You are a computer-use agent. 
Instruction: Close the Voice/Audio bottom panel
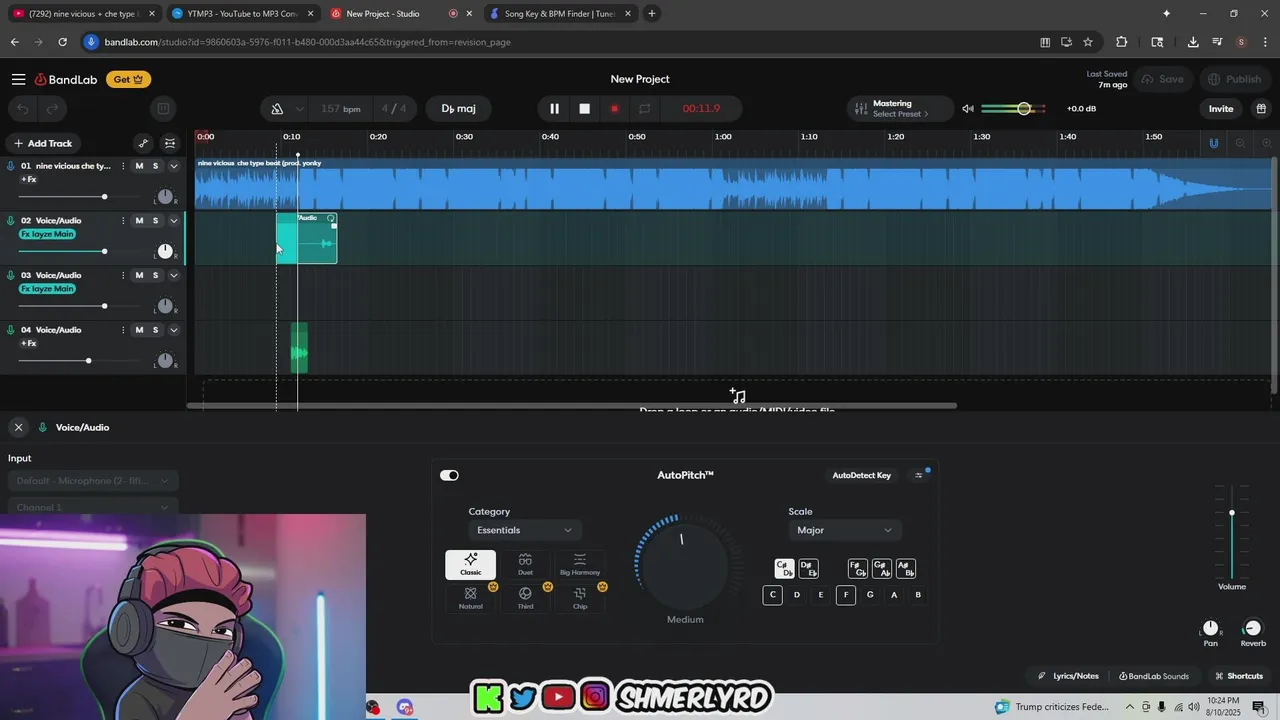click(x=18, y=427)
